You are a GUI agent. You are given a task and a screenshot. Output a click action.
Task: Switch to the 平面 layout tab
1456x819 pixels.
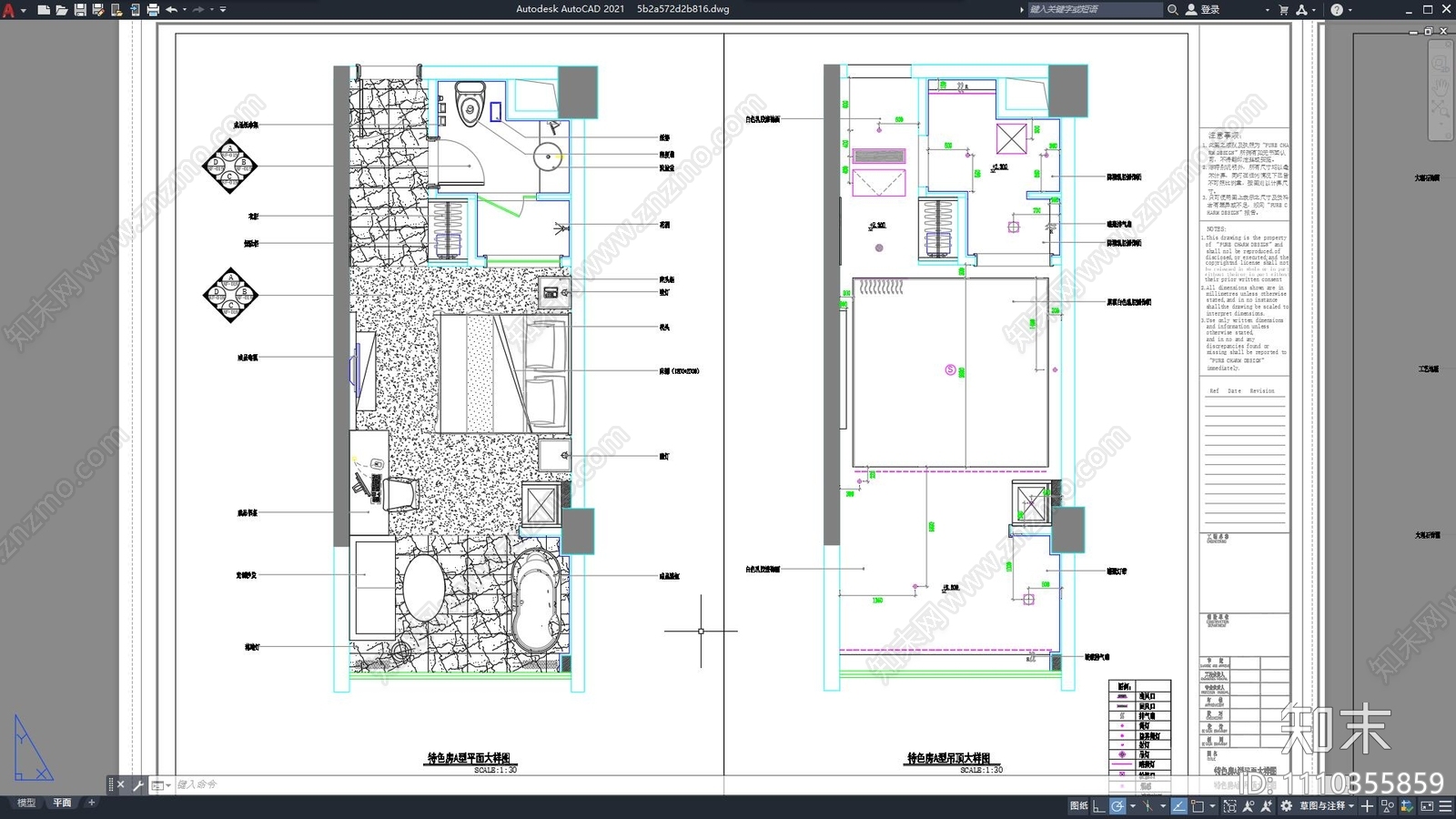point(62,803)
